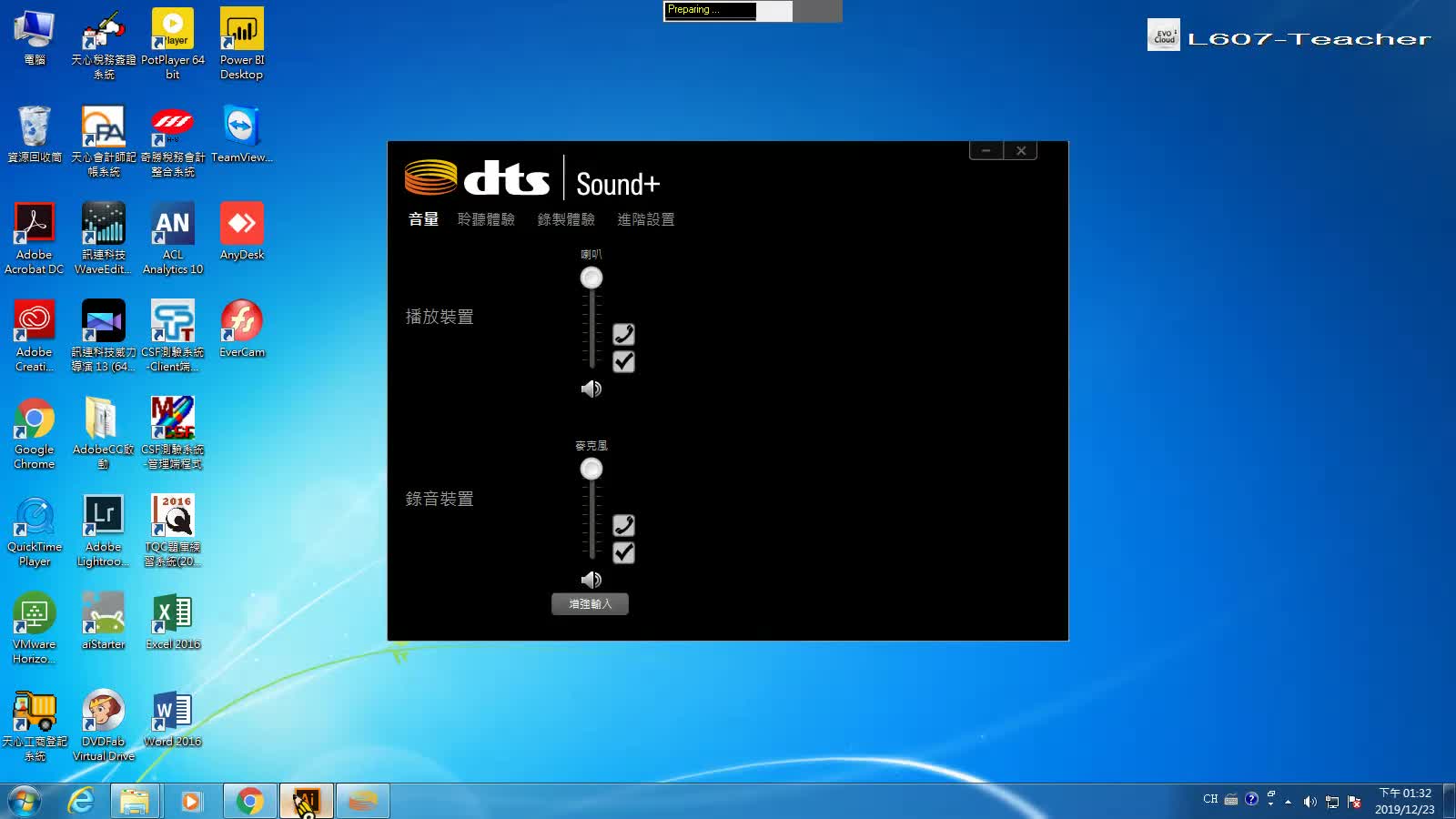Launch Internet Explorer from taskbar
The height and width of the screenshot is (819, 1456).
(81, 801)
